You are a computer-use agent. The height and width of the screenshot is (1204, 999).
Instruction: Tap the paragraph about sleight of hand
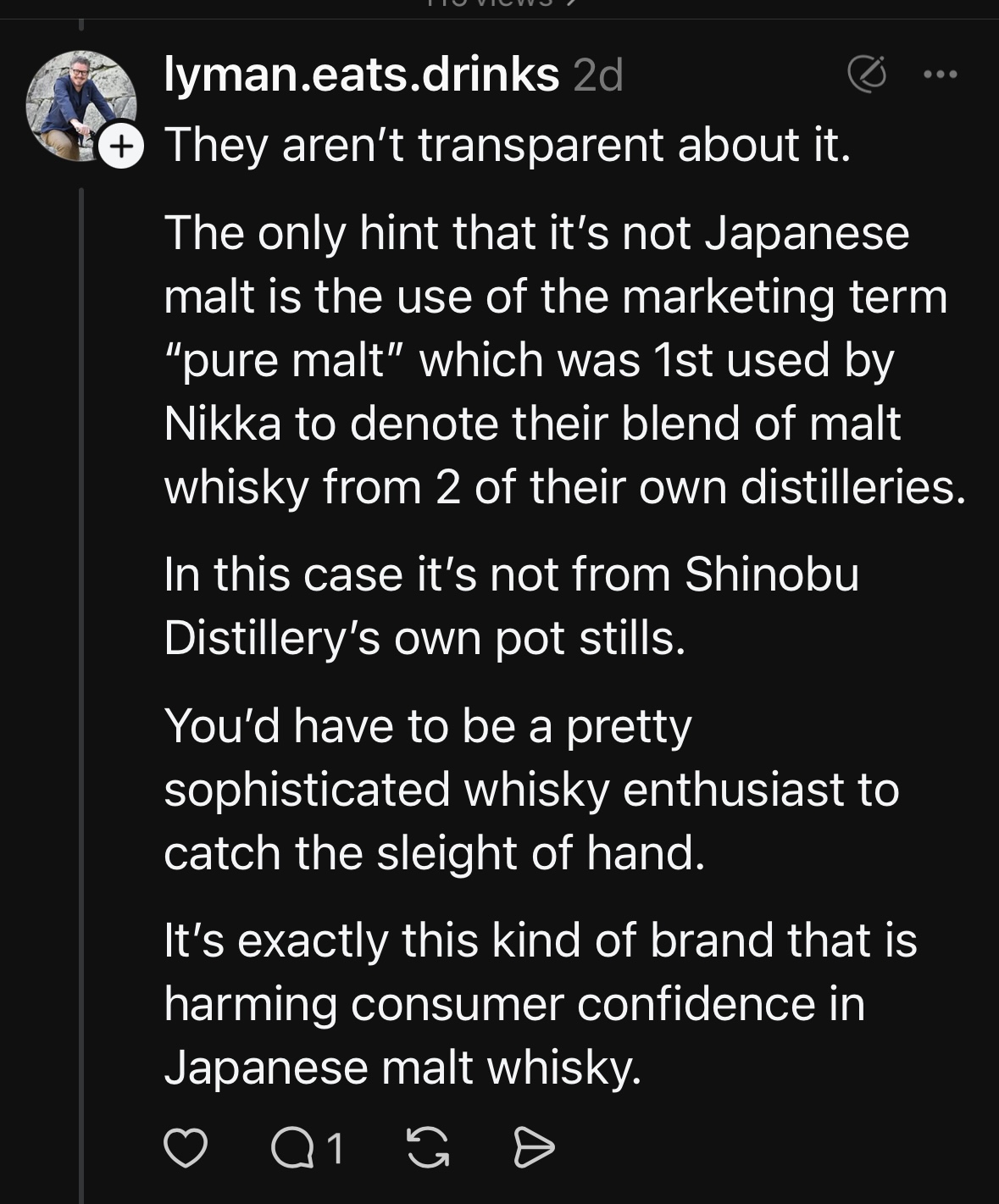[531, 789]
